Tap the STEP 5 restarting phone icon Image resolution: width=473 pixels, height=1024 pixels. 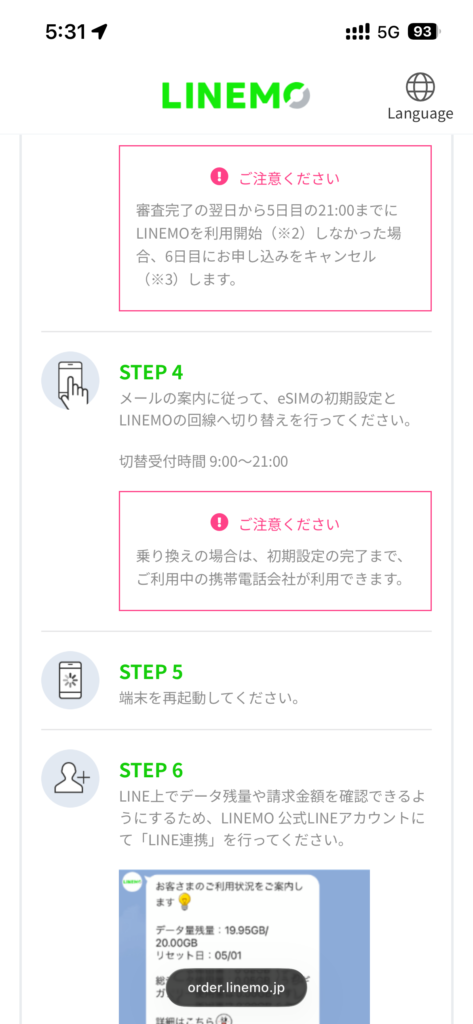click(71, 680)
